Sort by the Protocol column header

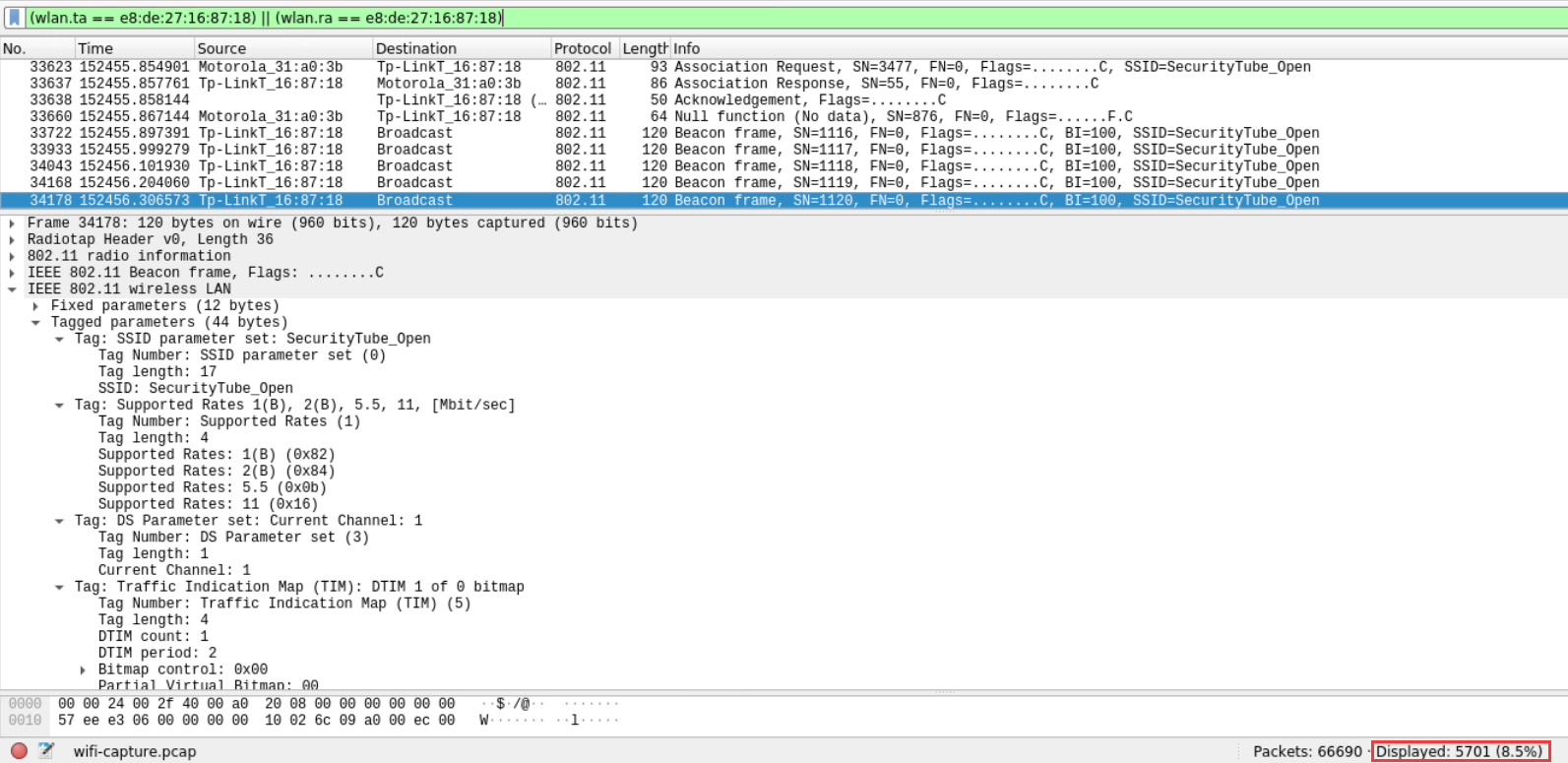pos(585,48)
